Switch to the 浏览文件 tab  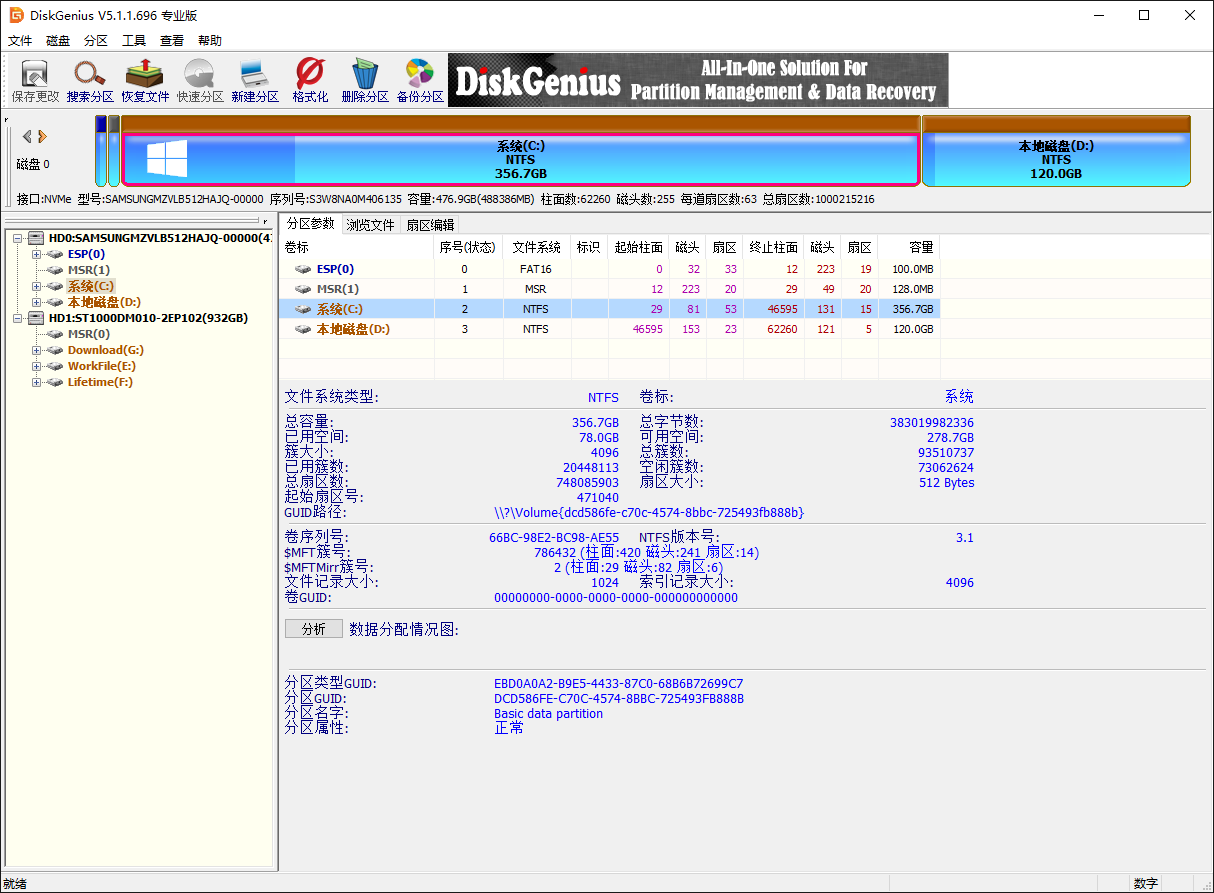coord(371,225)
